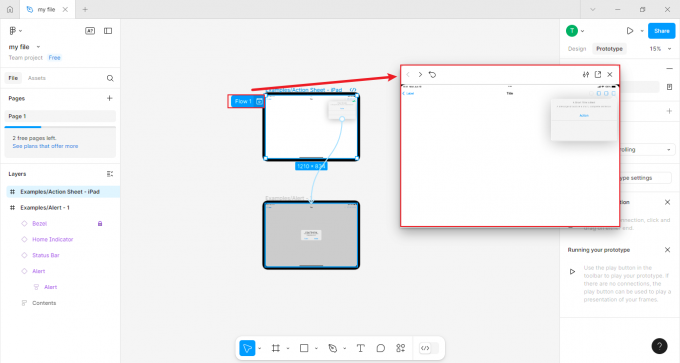Click the Label back link in preview

408,93
